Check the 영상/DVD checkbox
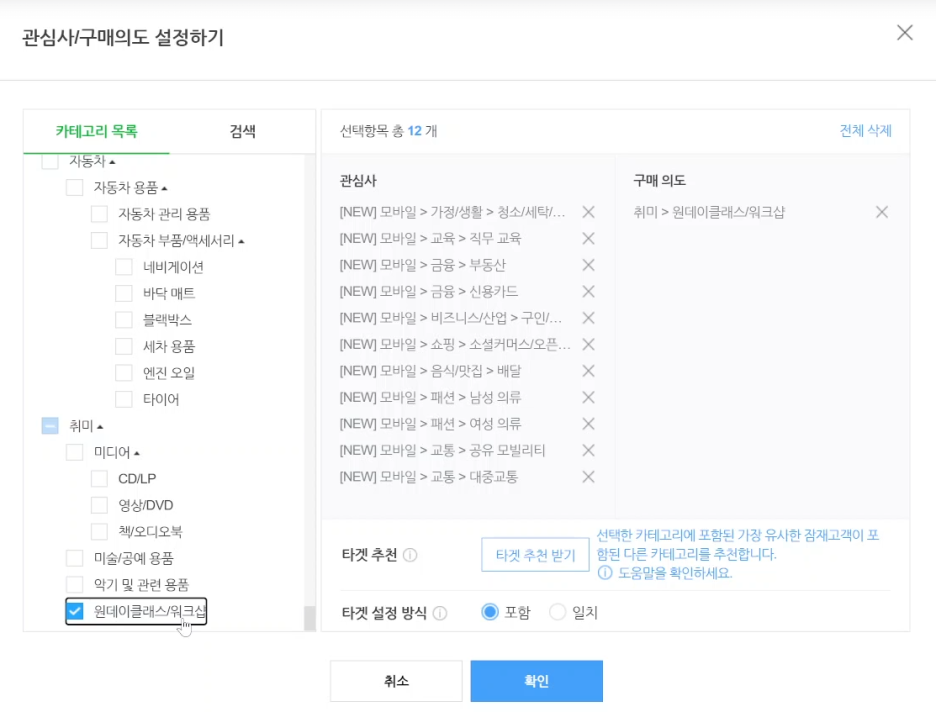936x712 pixels. pos(99,505)
